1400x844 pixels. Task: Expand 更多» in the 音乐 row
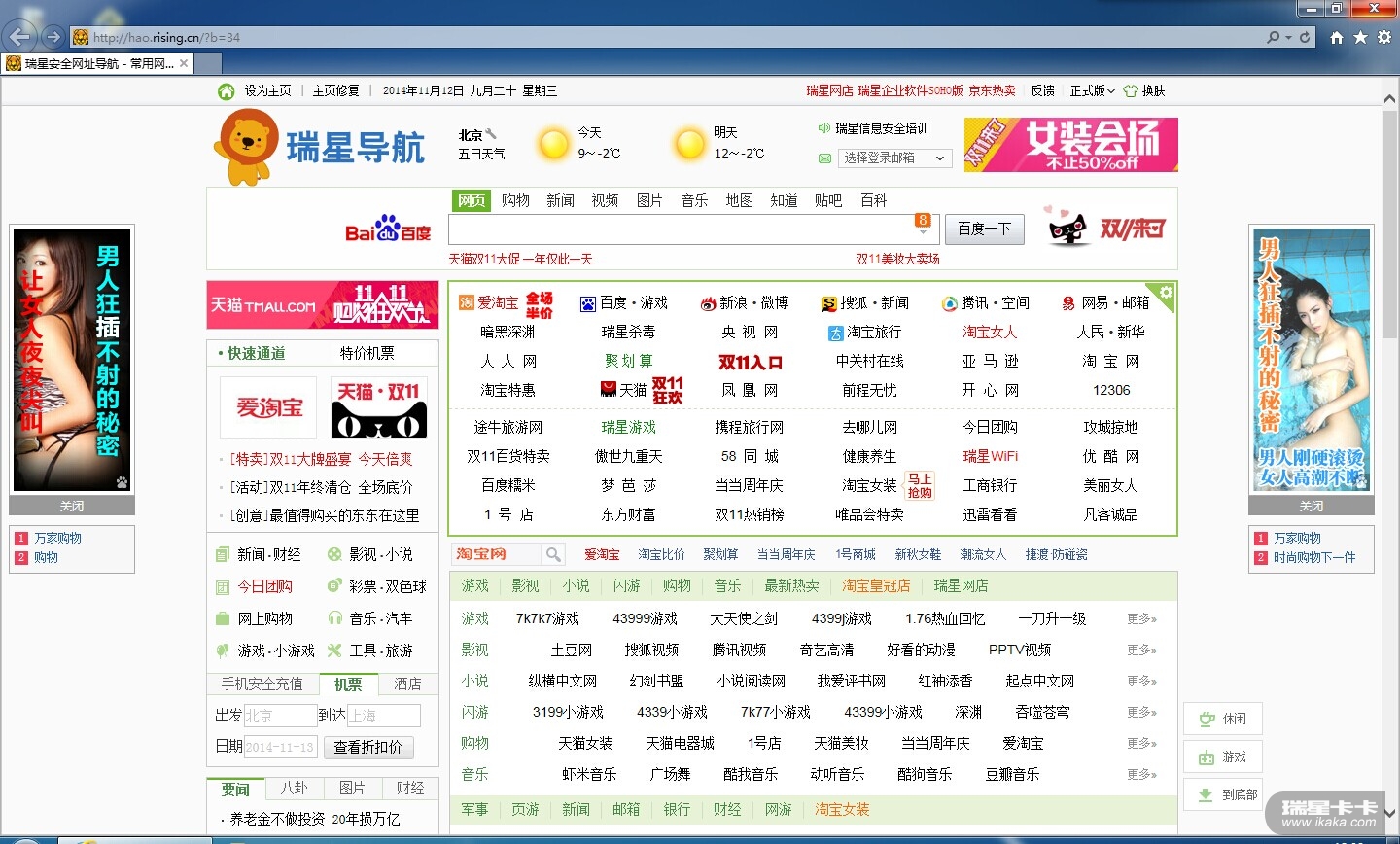(x=1141, y=774)
